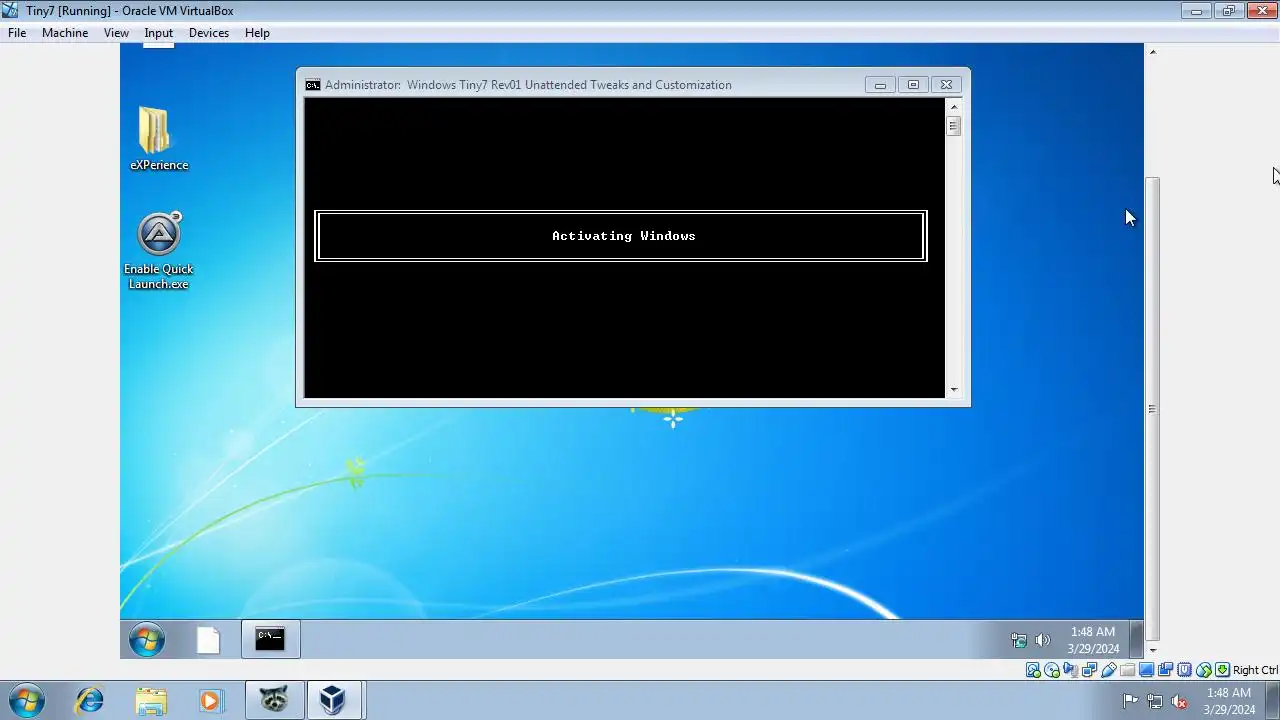This screenshot has height=720, width=1280.
Task: Click the command prompt scrollbar thumb
Action: tap(954, 126)
